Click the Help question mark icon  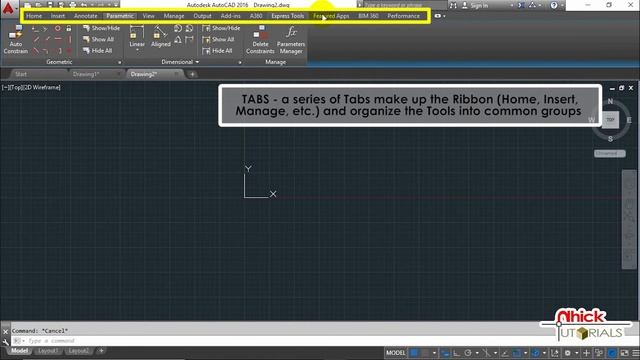(x=553, y=5)
